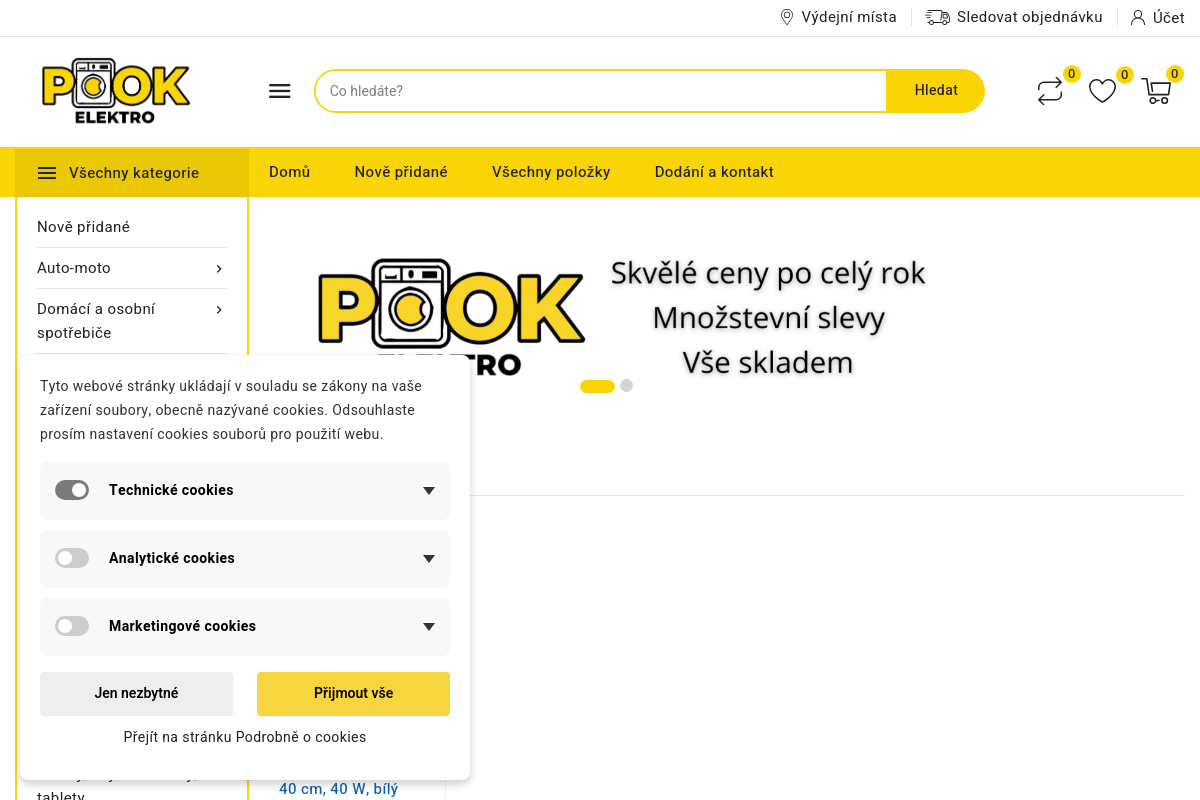Open the product comparison icon

[x=1049, y=90]
